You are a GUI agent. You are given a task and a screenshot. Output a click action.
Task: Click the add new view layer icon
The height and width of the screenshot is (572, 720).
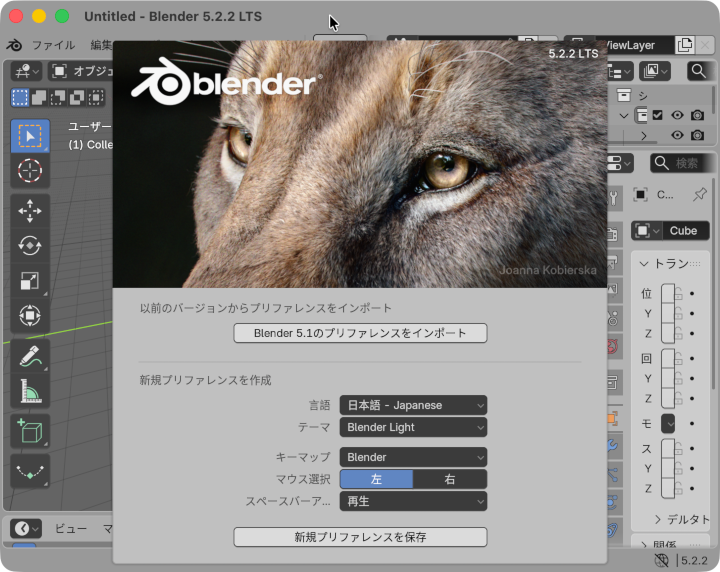[x=685, y=45]
